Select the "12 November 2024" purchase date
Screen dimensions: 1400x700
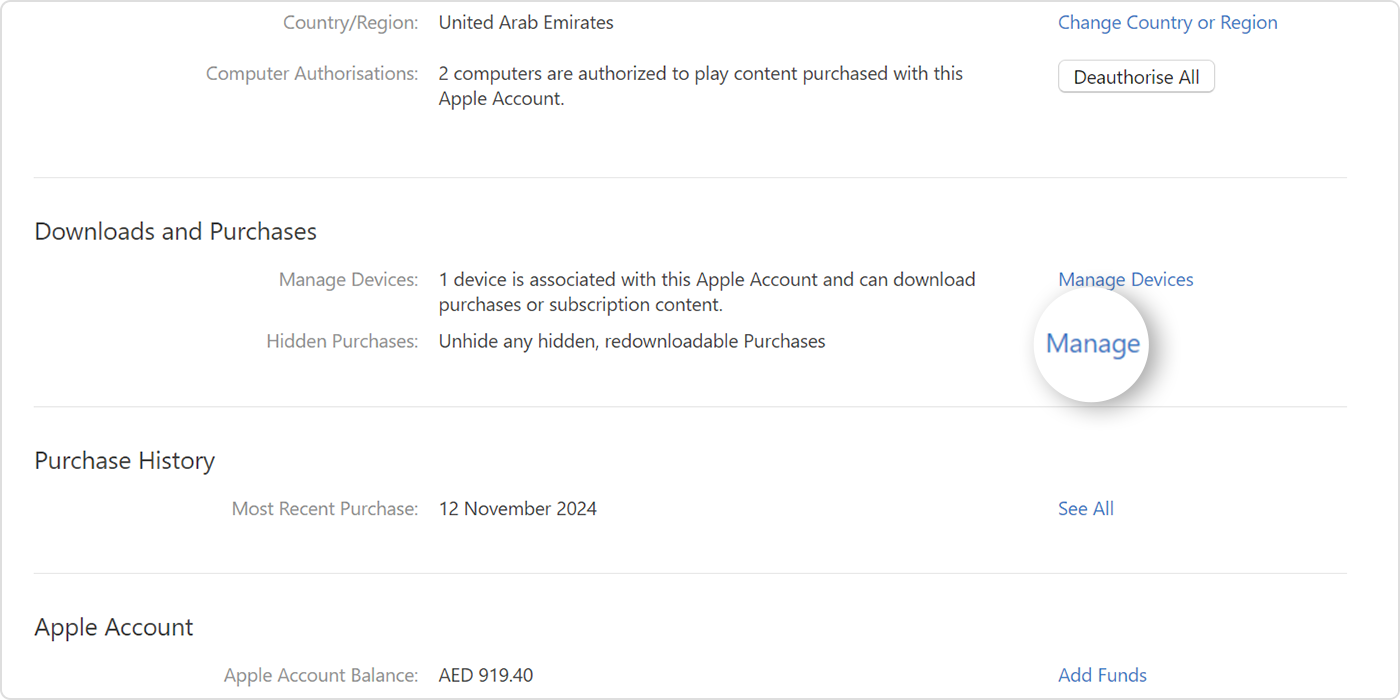pos(517,508)
